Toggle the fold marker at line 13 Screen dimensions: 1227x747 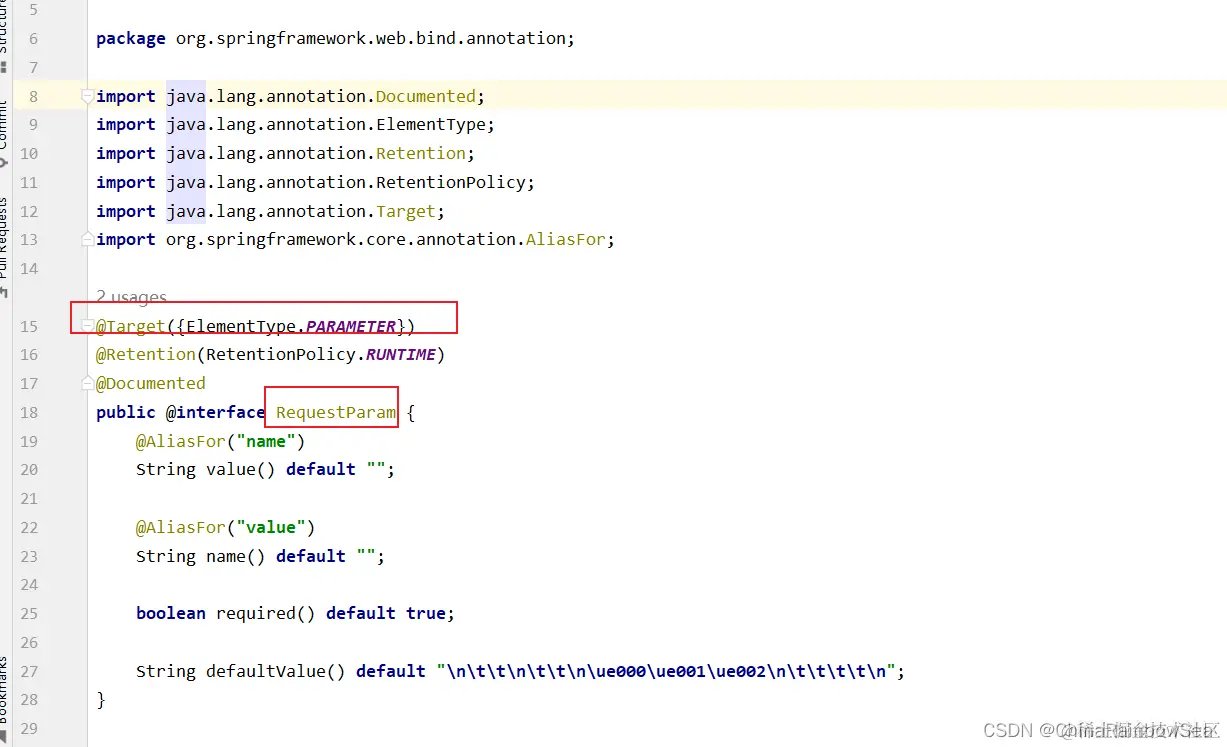point(88,240)
